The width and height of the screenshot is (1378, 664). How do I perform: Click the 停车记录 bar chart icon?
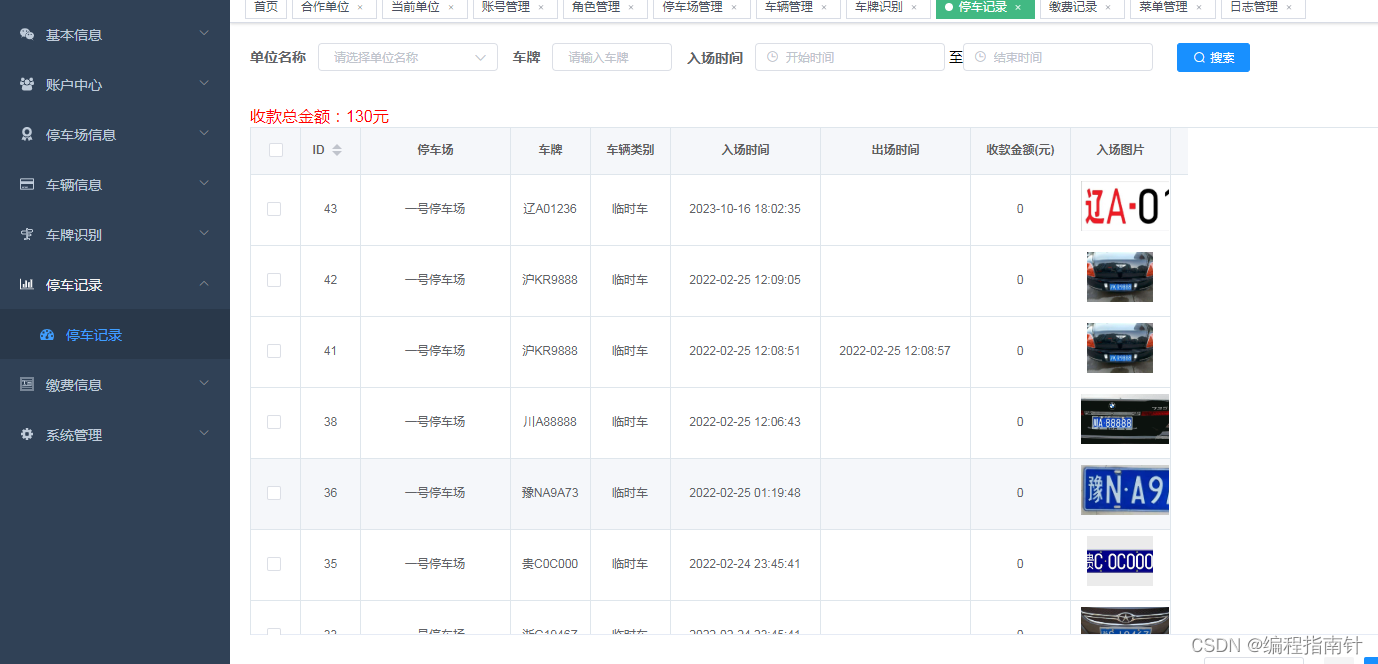27,284
